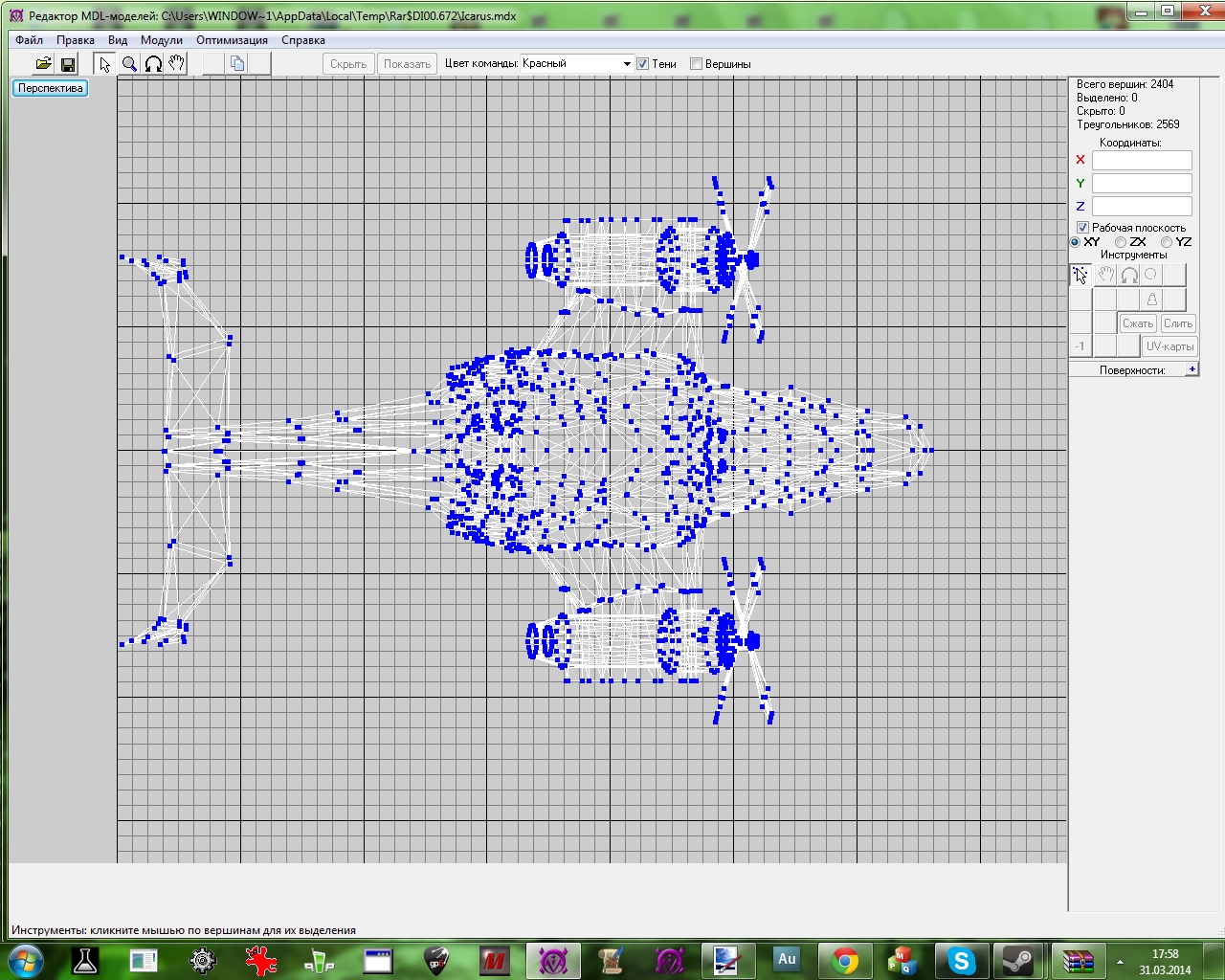Screen dimensions: 1225x980
Task: Open the Цвет команды dropdown
Action: (577, 64)
